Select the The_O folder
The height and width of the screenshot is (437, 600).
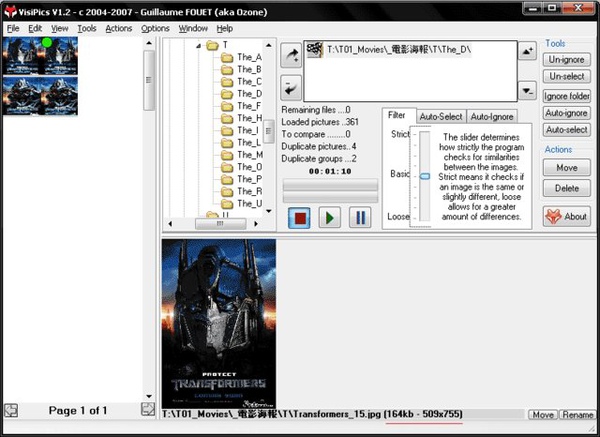pos(242,167)
